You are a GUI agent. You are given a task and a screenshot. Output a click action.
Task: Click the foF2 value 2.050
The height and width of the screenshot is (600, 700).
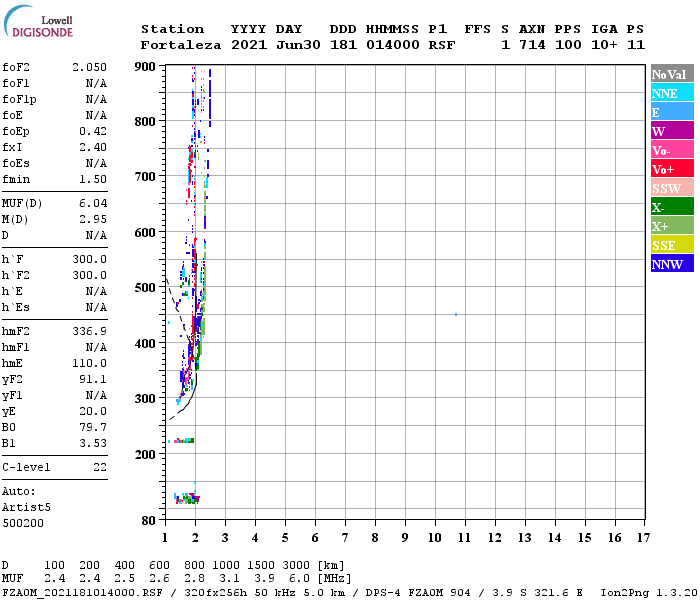[x=89, y=67]
